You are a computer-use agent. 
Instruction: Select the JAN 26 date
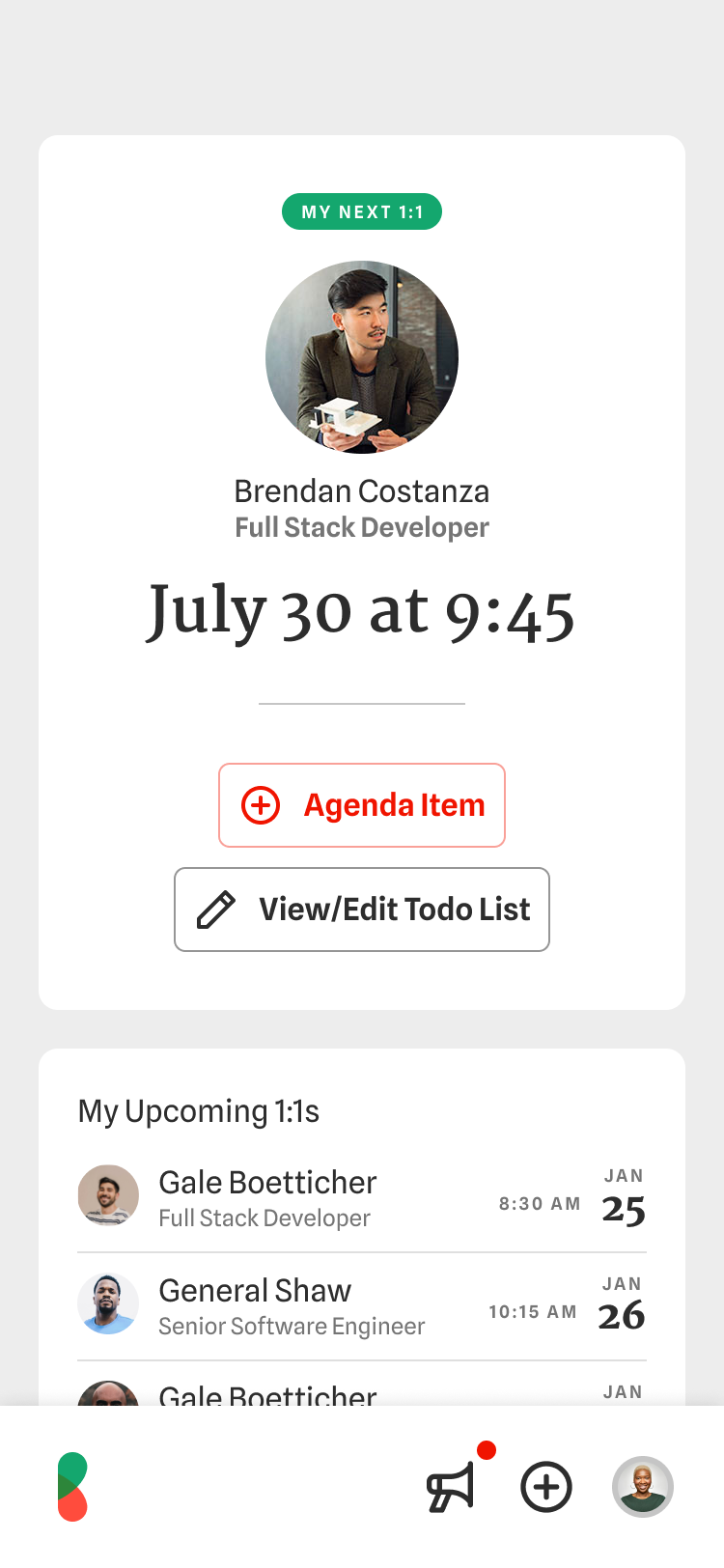622,1305
